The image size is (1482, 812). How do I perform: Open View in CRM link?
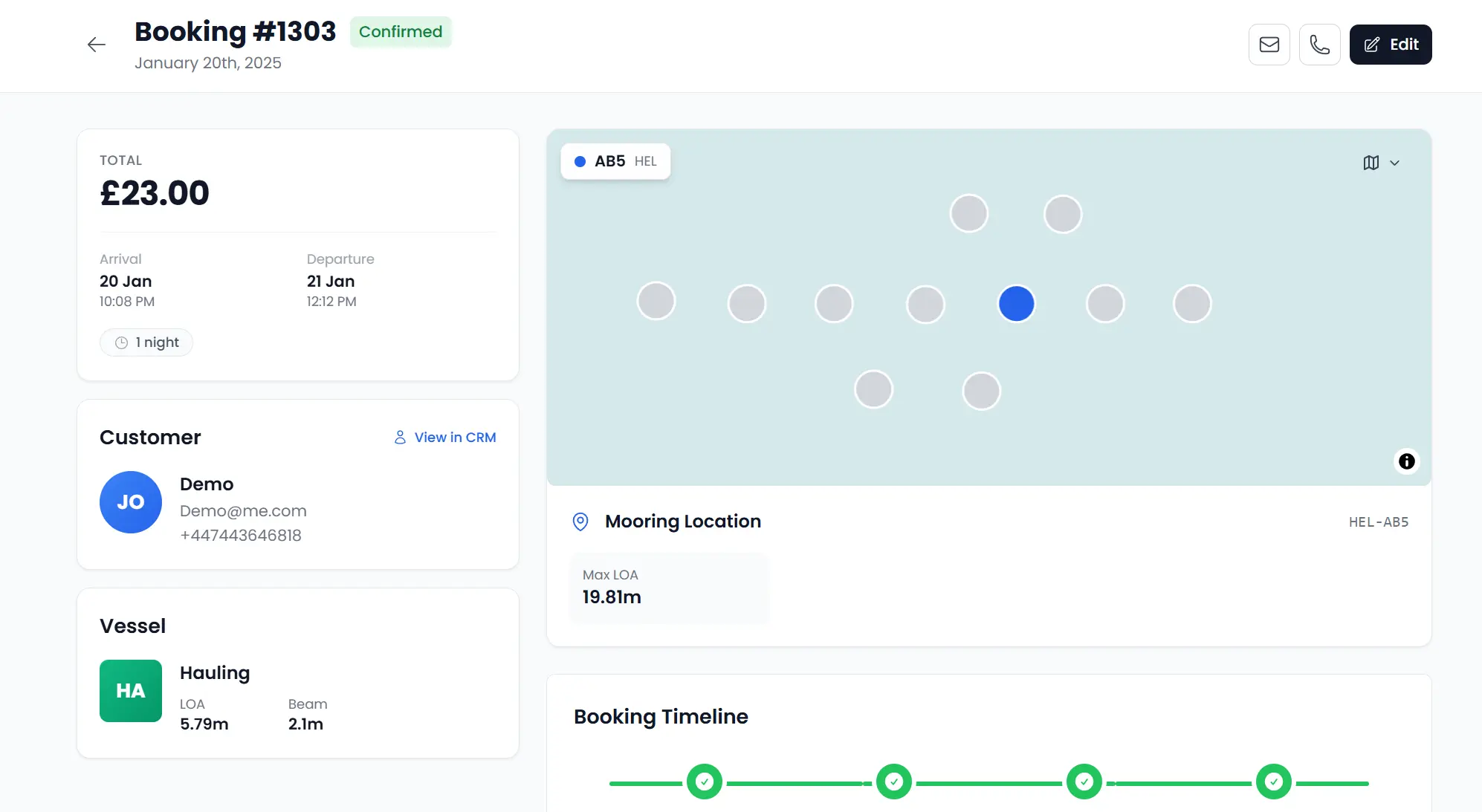point(454,437)
